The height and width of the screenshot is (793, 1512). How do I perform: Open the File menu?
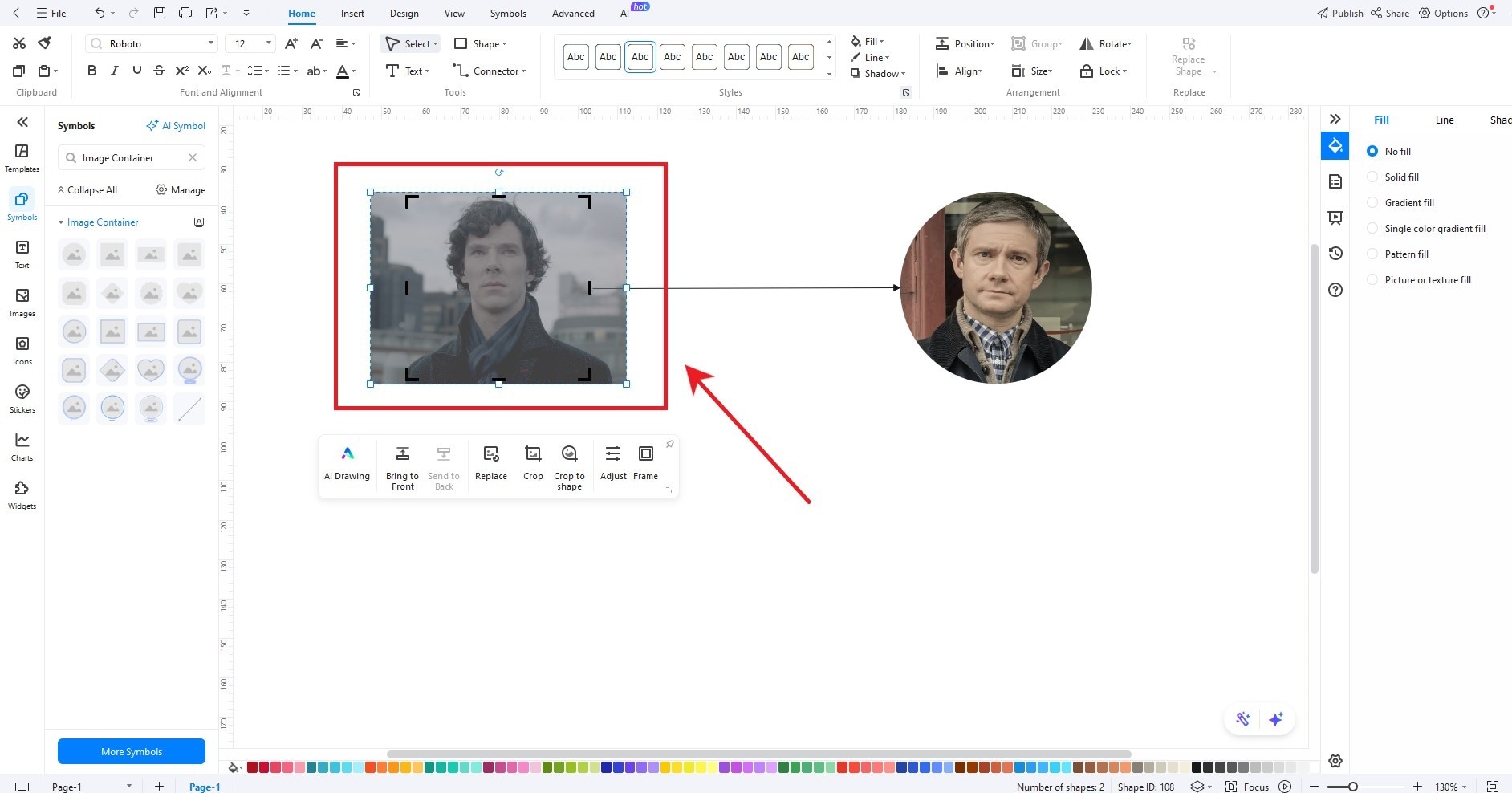[x=52, y=13]
